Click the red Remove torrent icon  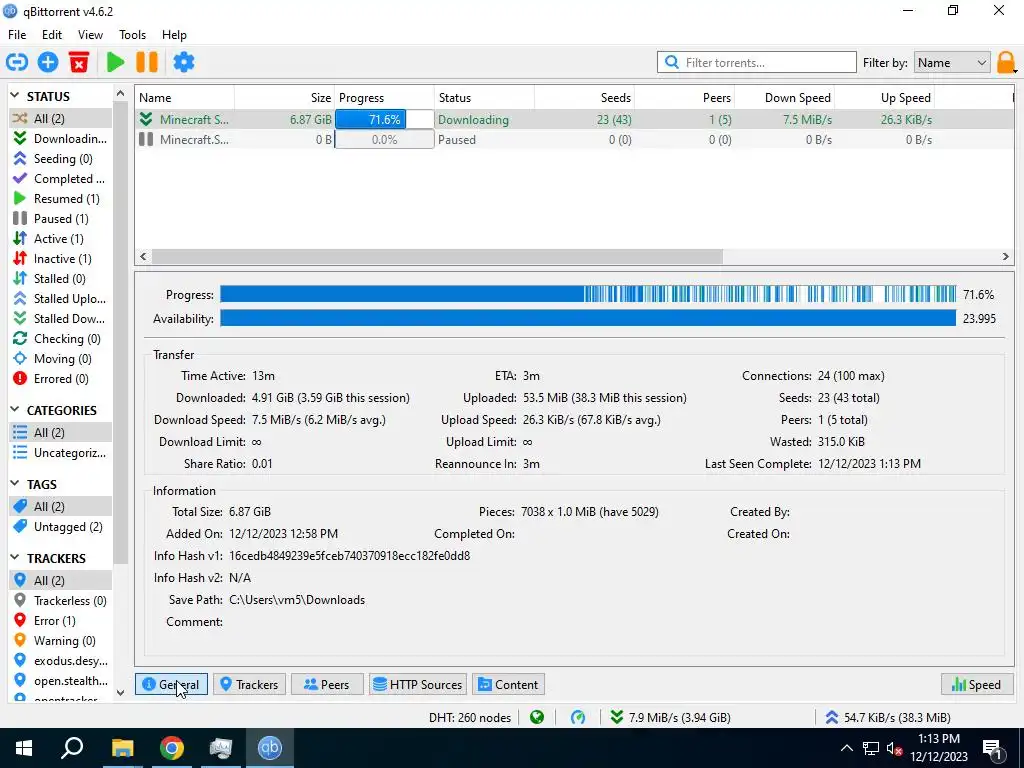point(79,63)
